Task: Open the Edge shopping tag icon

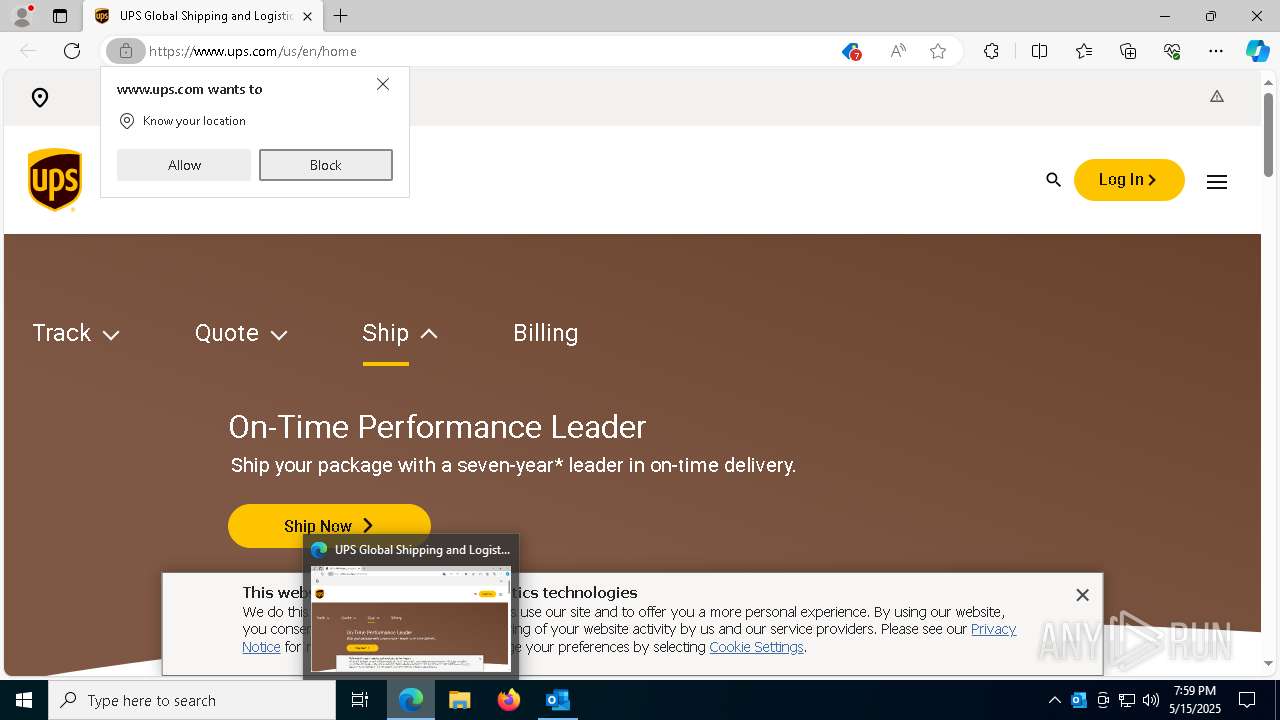Action: click(x=851, y=51)
